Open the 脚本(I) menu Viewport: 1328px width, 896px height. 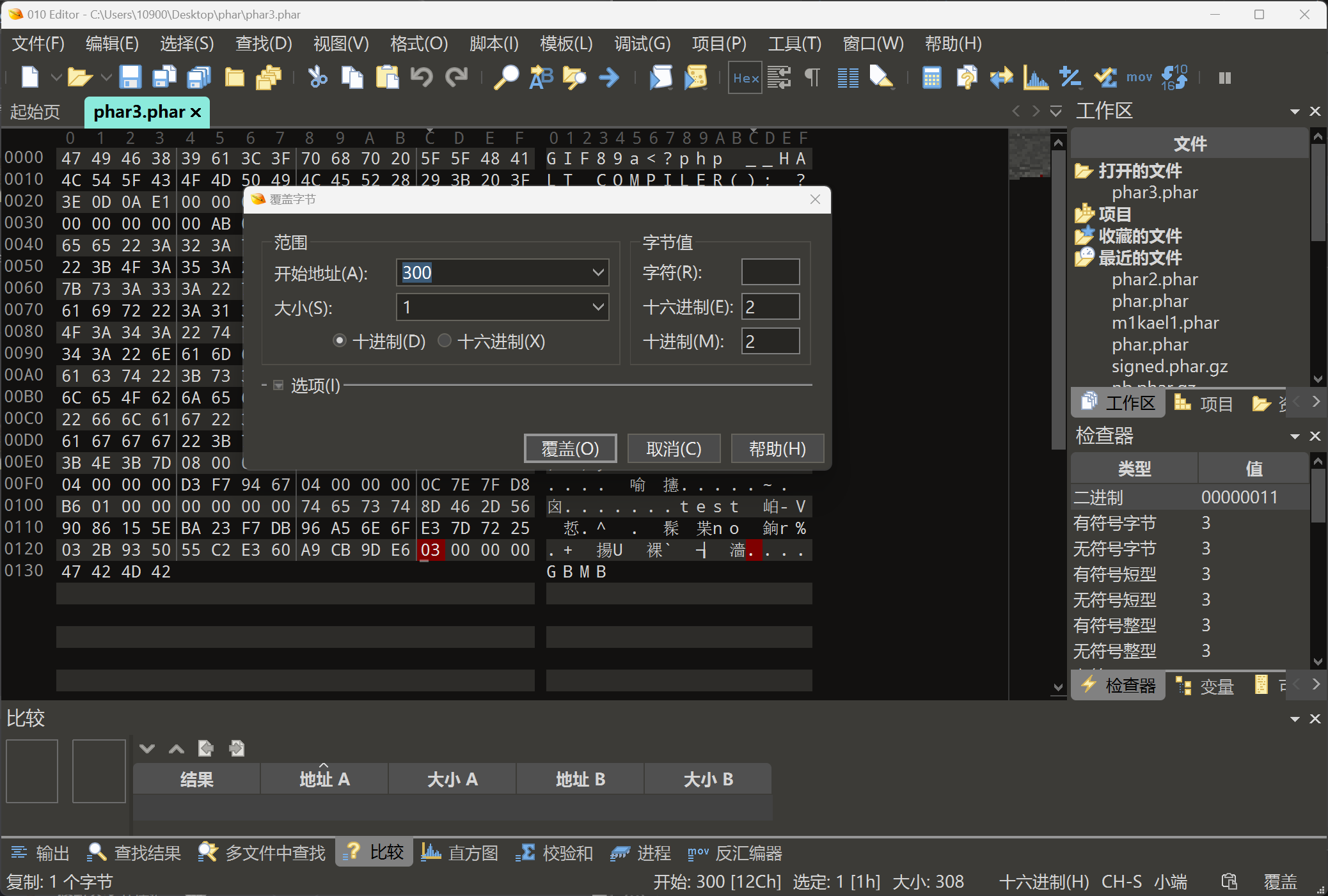[x=493, y=43]
